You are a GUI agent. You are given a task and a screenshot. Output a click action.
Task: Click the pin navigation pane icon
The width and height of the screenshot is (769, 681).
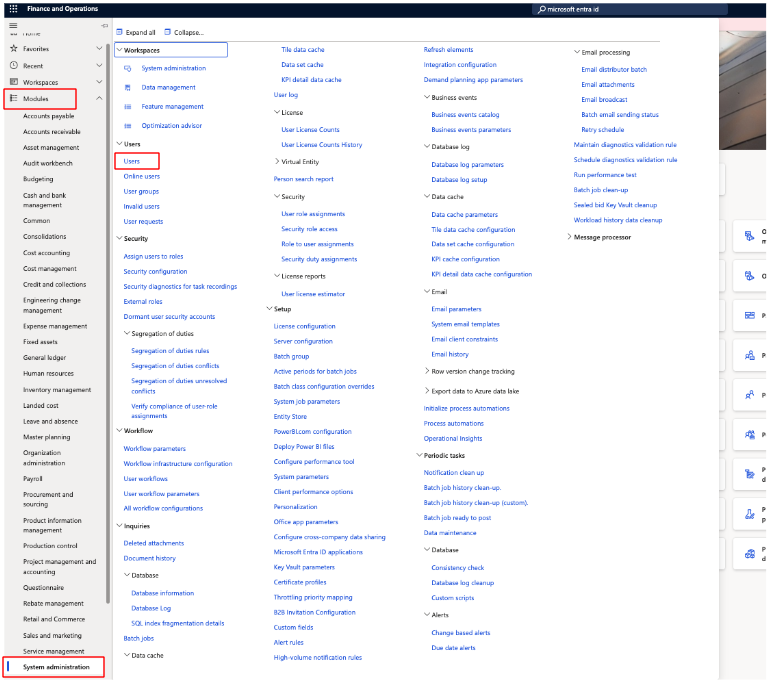click(105, 25)
